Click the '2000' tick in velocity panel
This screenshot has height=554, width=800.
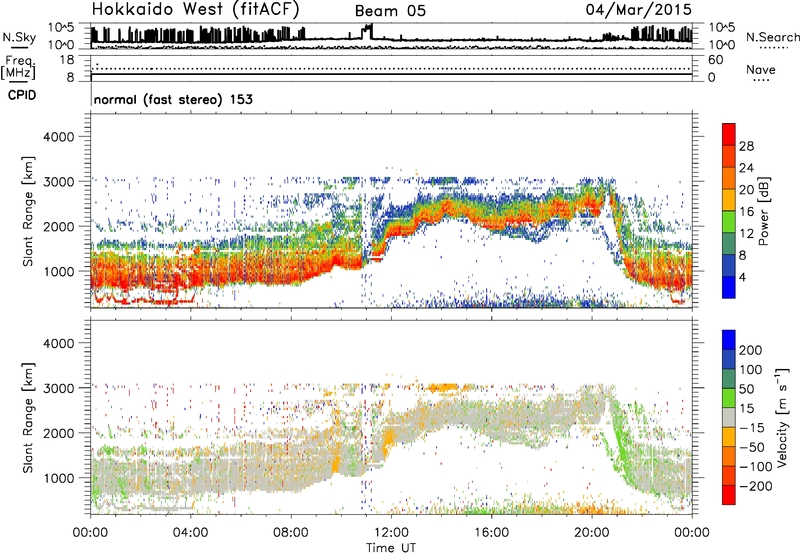pyautogui.click(x=59, y=433)
